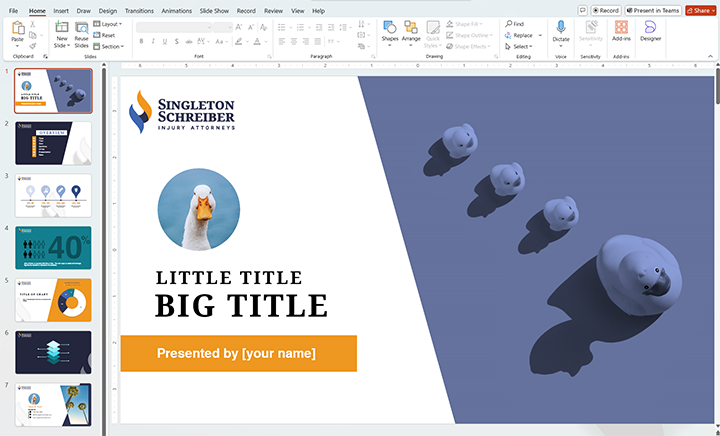
Task: Click the Present in Teams button
Action: 654,10
